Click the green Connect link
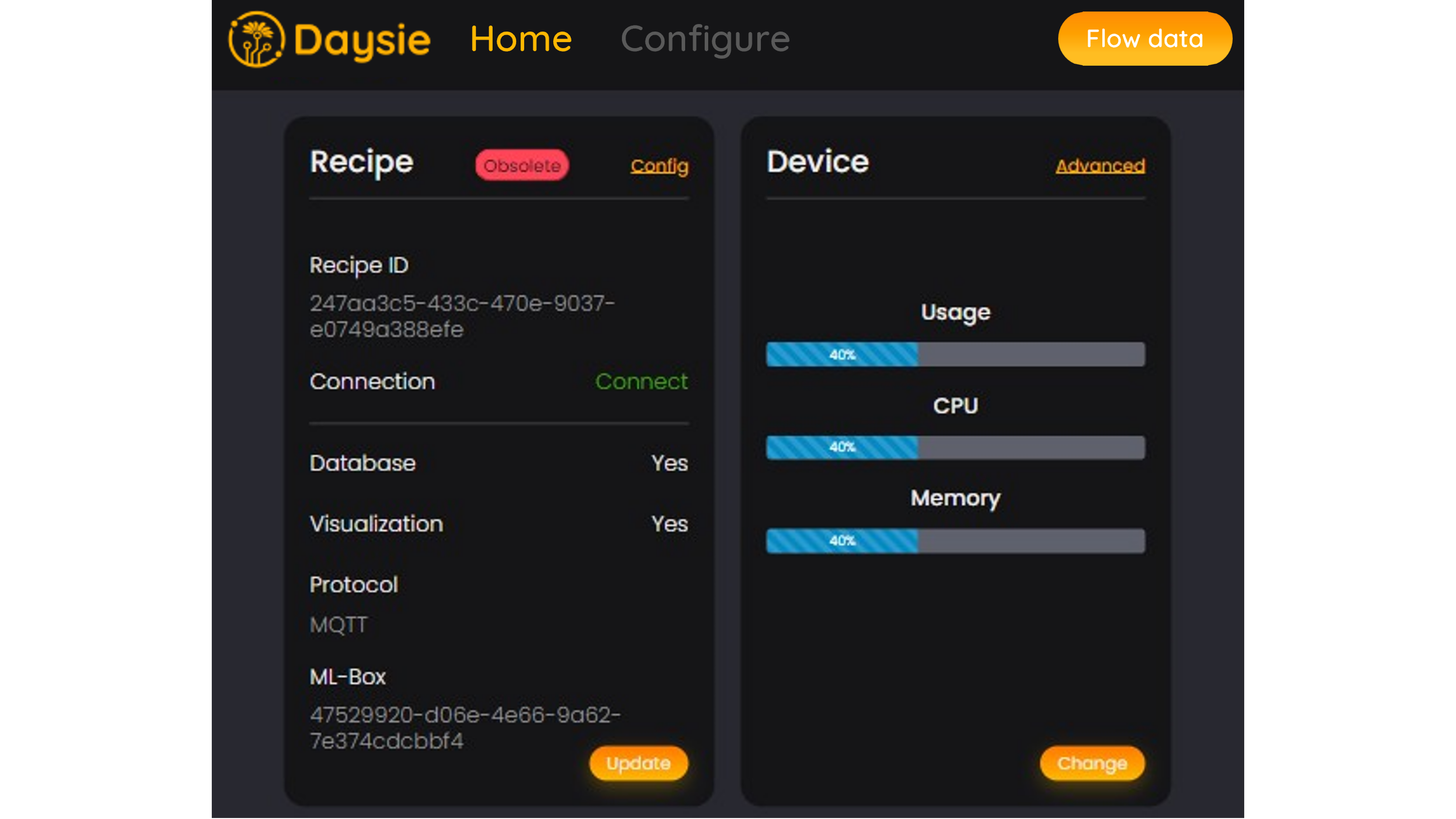 click(642, 382)
